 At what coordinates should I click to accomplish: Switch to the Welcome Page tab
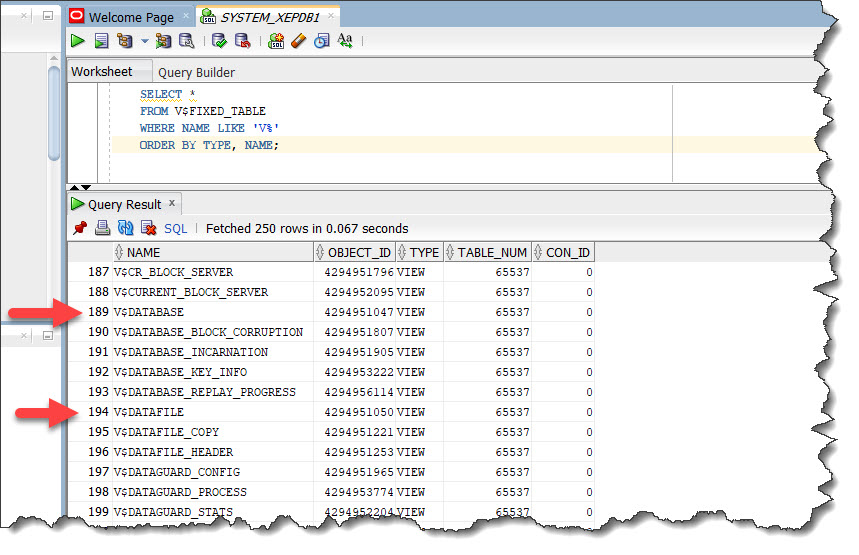(x=131, y=18)
